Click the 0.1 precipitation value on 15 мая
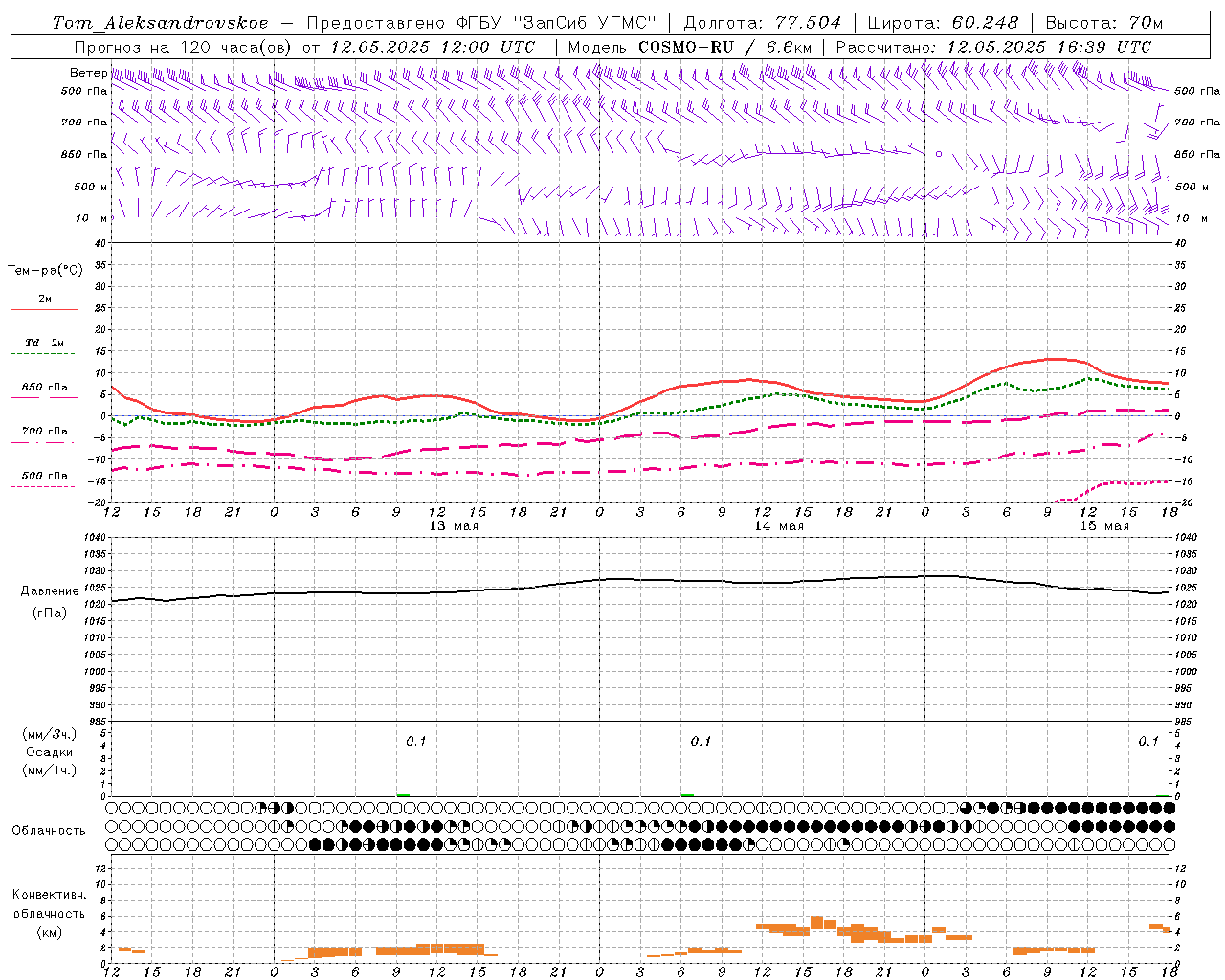Image resolution: width=1225 pixels, height=980 pixels. 1148,742
